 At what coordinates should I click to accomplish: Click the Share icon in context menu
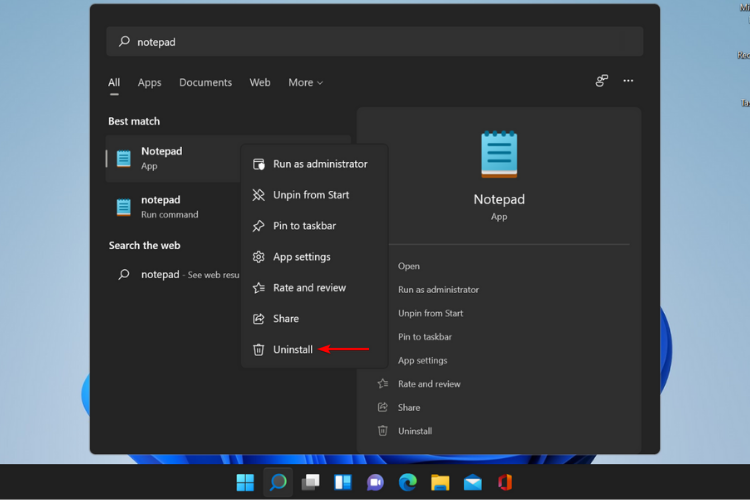coord(259,319)
